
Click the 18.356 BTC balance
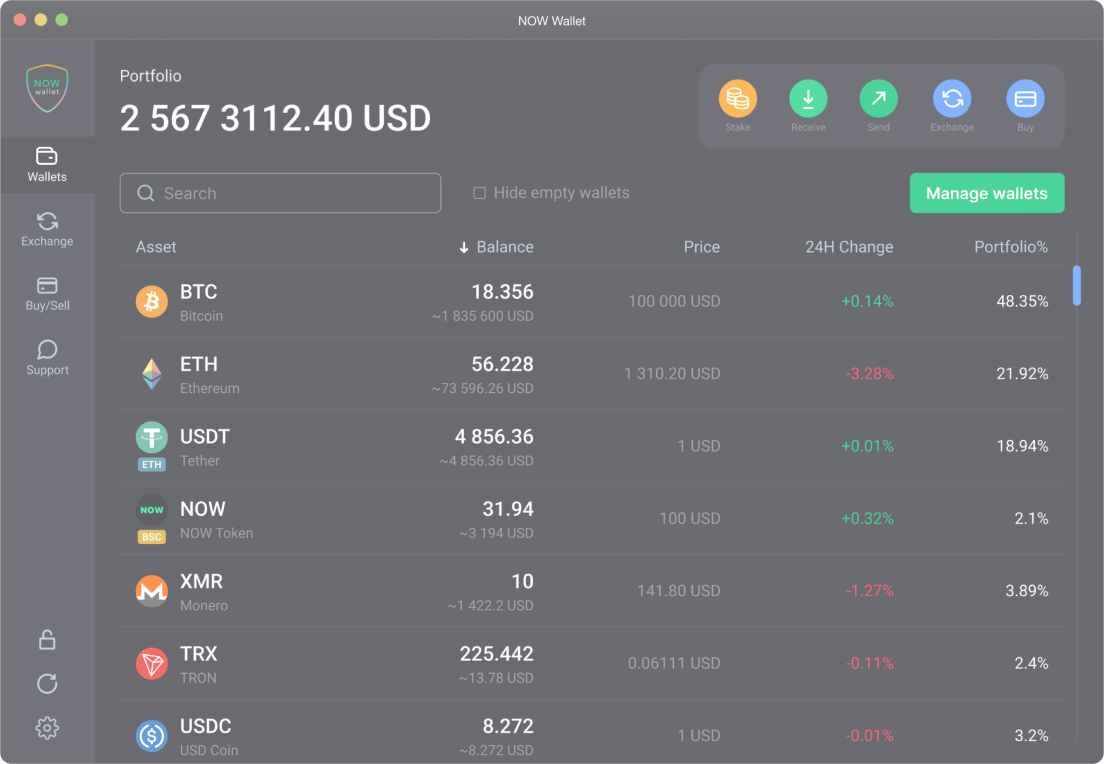[502, 292]
